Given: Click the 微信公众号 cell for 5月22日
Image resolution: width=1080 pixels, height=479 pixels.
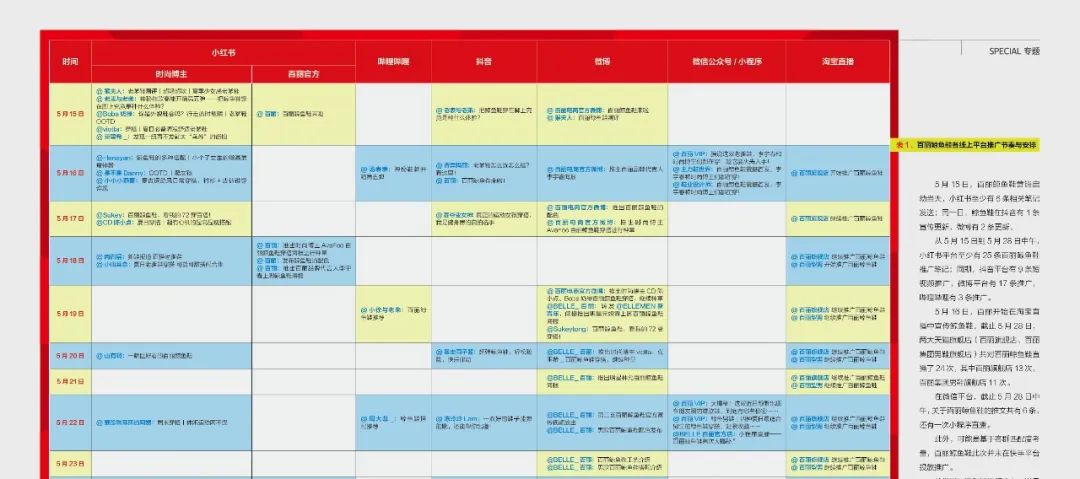Looking at the screenshot, I should pos(727,422).
